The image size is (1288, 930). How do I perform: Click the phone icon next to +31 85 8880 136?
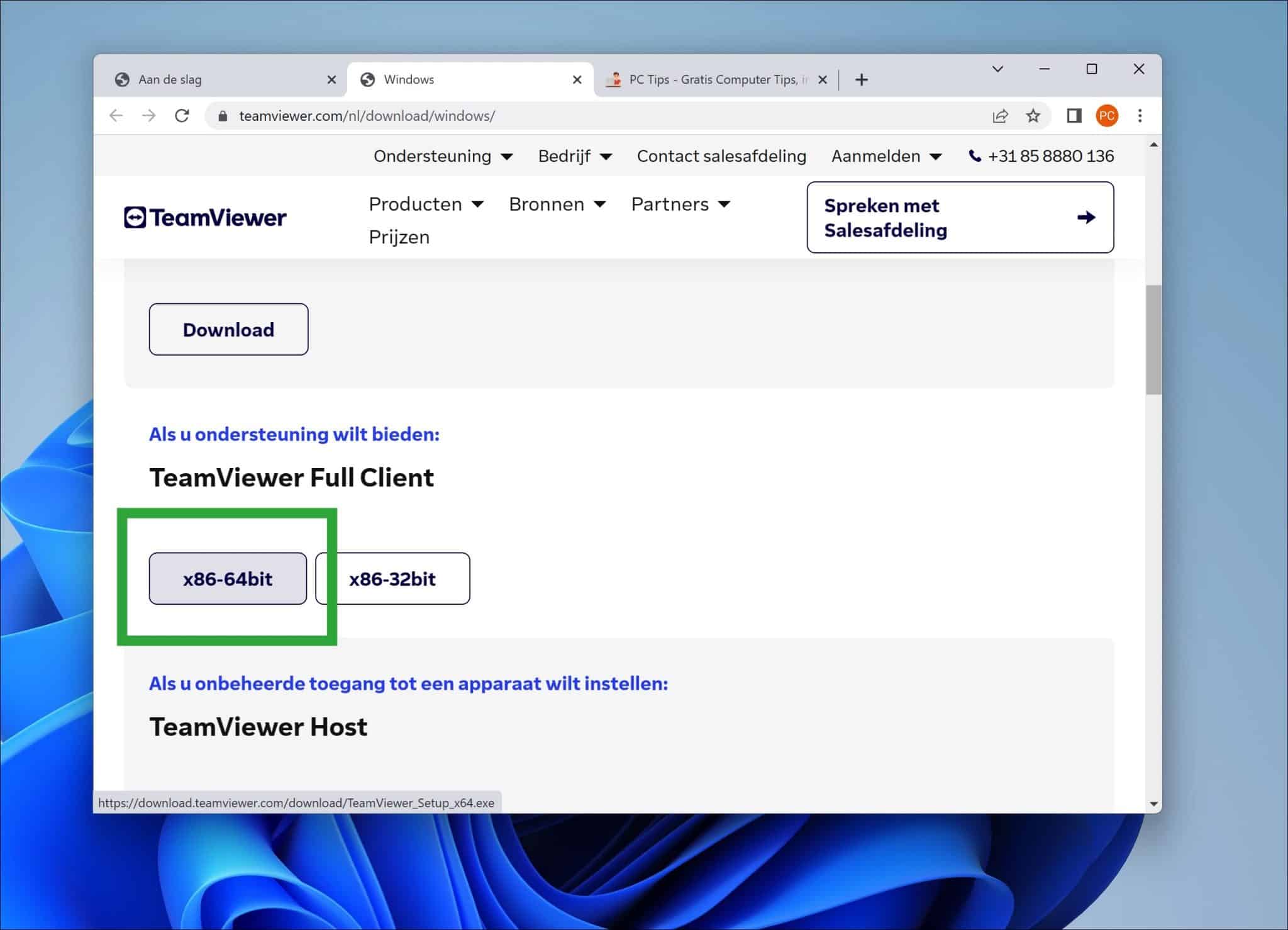[x=974, y=156]
